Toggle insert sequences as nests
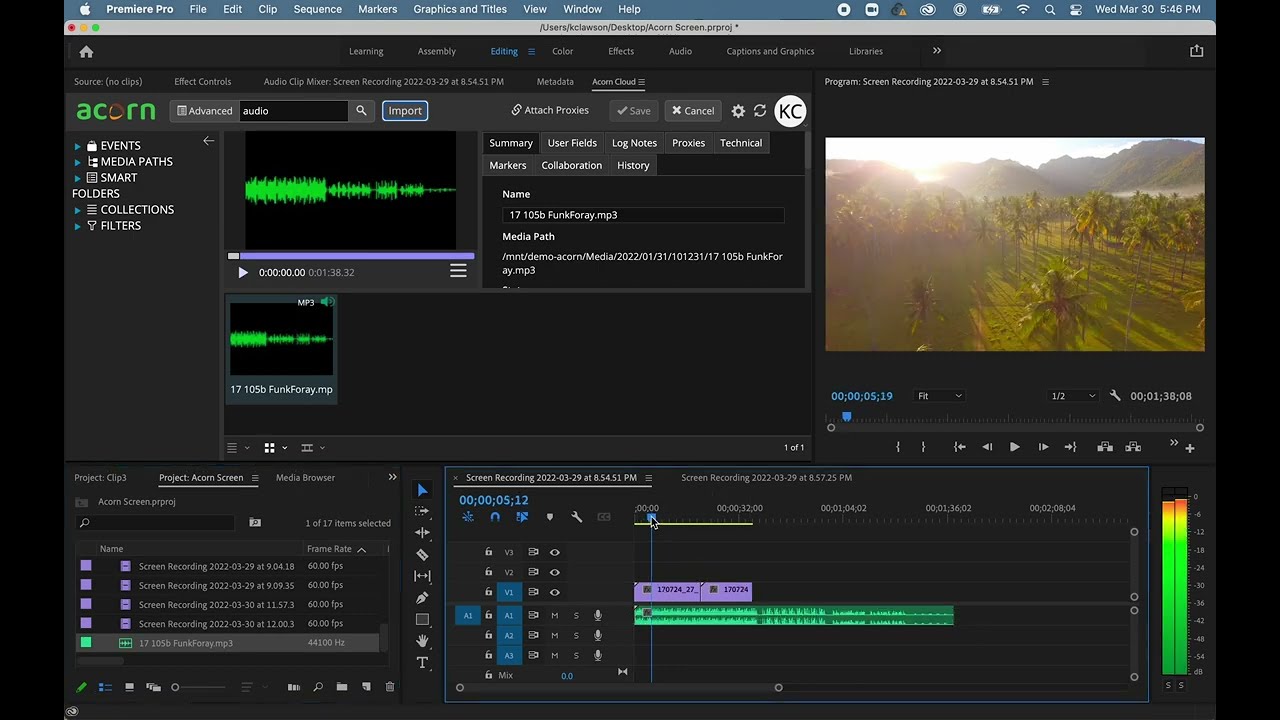 (x=467, y=517)
